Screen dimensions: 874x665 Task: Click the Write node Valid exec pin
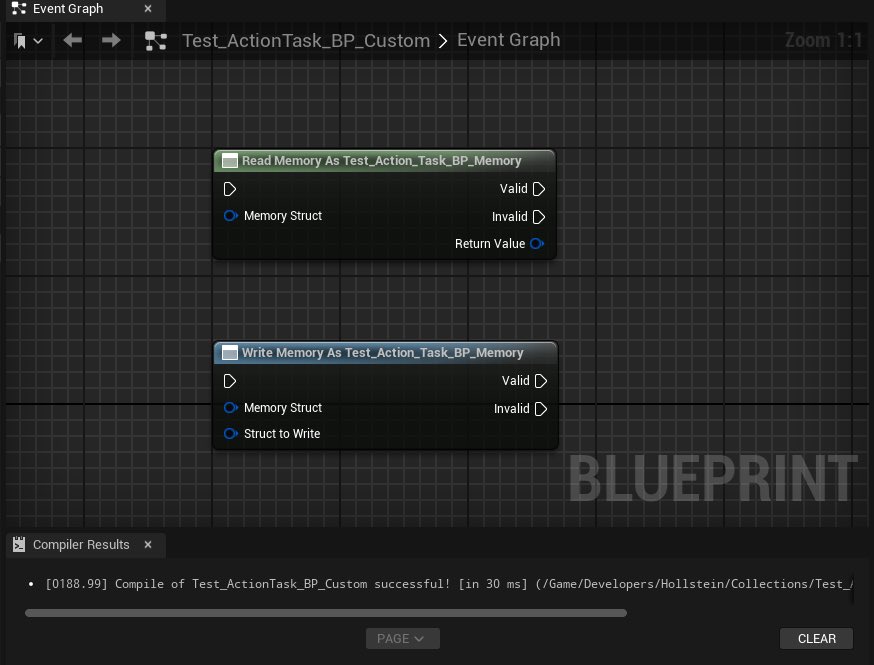tap(541, 381)
